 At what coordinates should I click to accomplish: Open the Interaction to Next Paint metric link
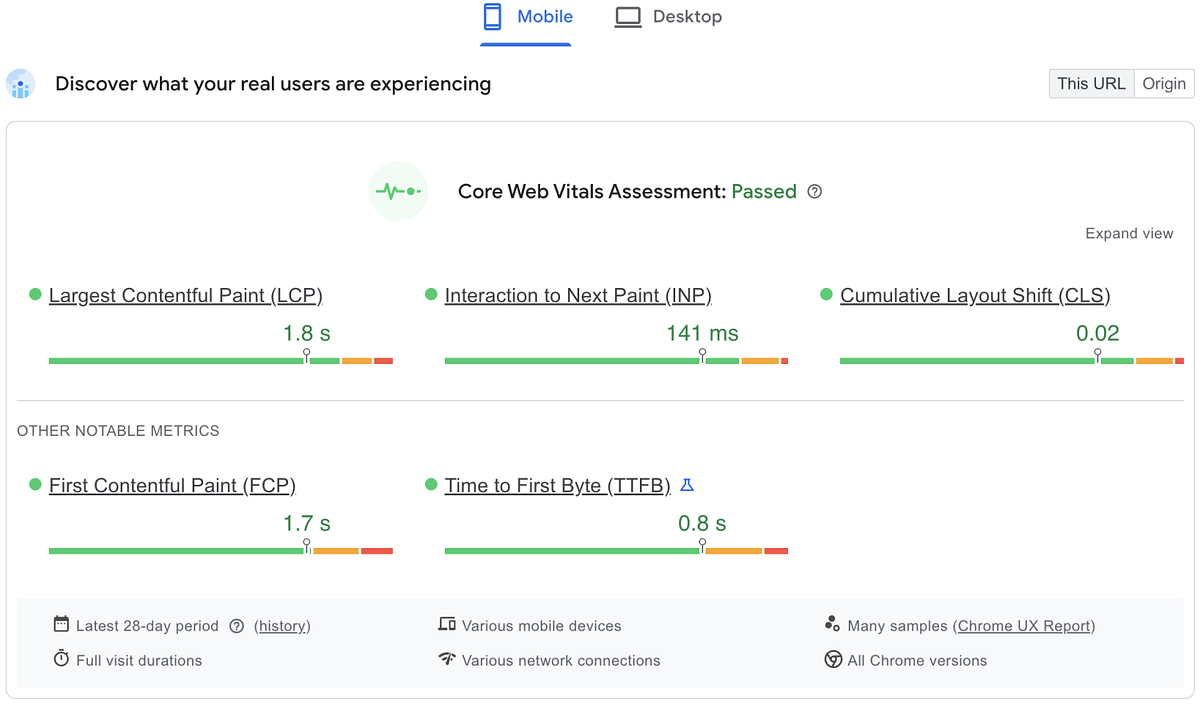click(578, 295)
